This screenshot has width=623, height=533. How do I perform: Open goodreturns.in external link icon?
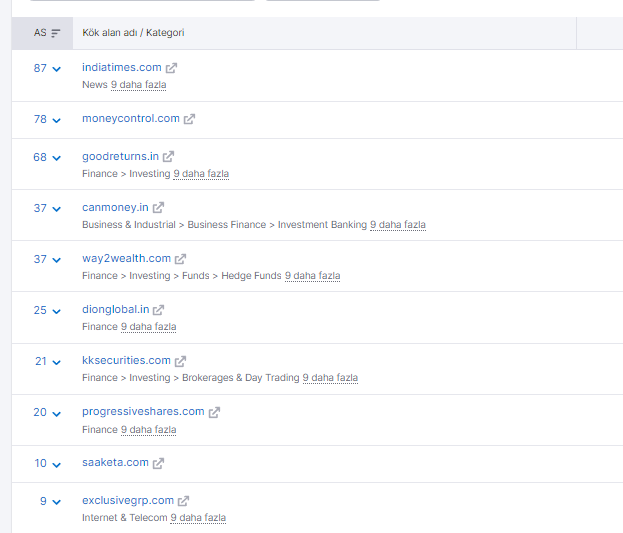168,157
